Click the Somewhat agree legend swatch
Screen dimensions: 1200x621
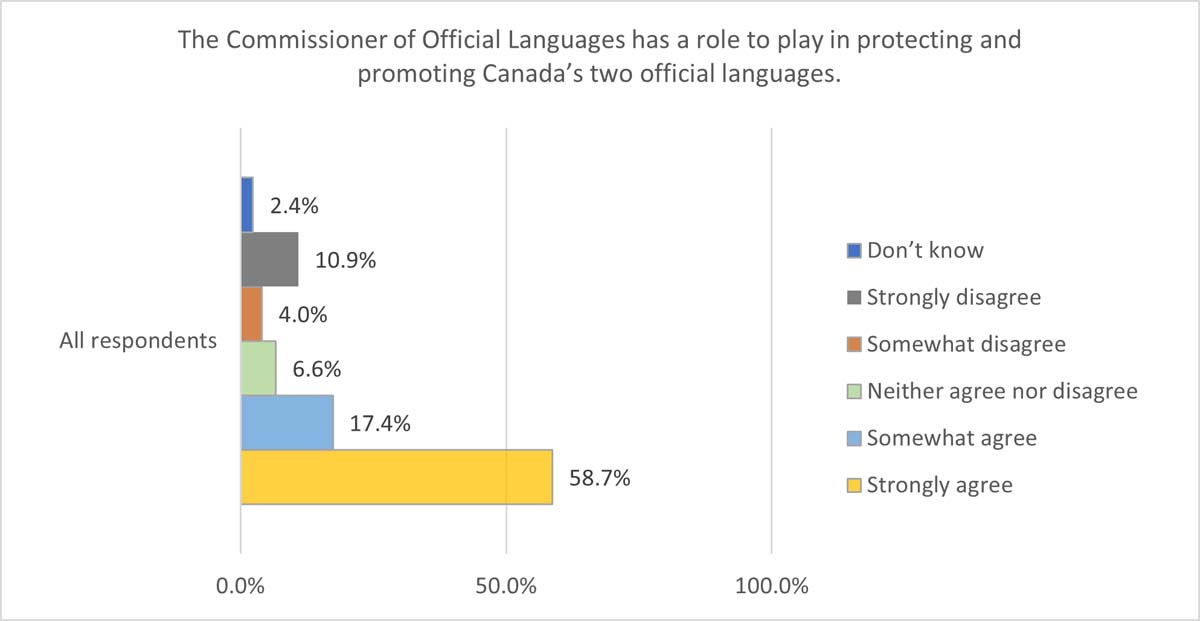tap(853, 439)
